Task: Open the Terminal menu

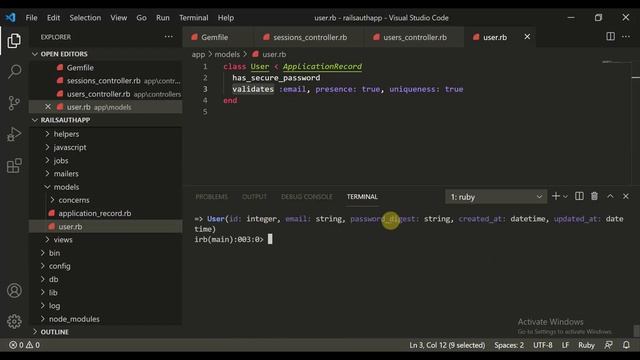Action: point(193,18)
